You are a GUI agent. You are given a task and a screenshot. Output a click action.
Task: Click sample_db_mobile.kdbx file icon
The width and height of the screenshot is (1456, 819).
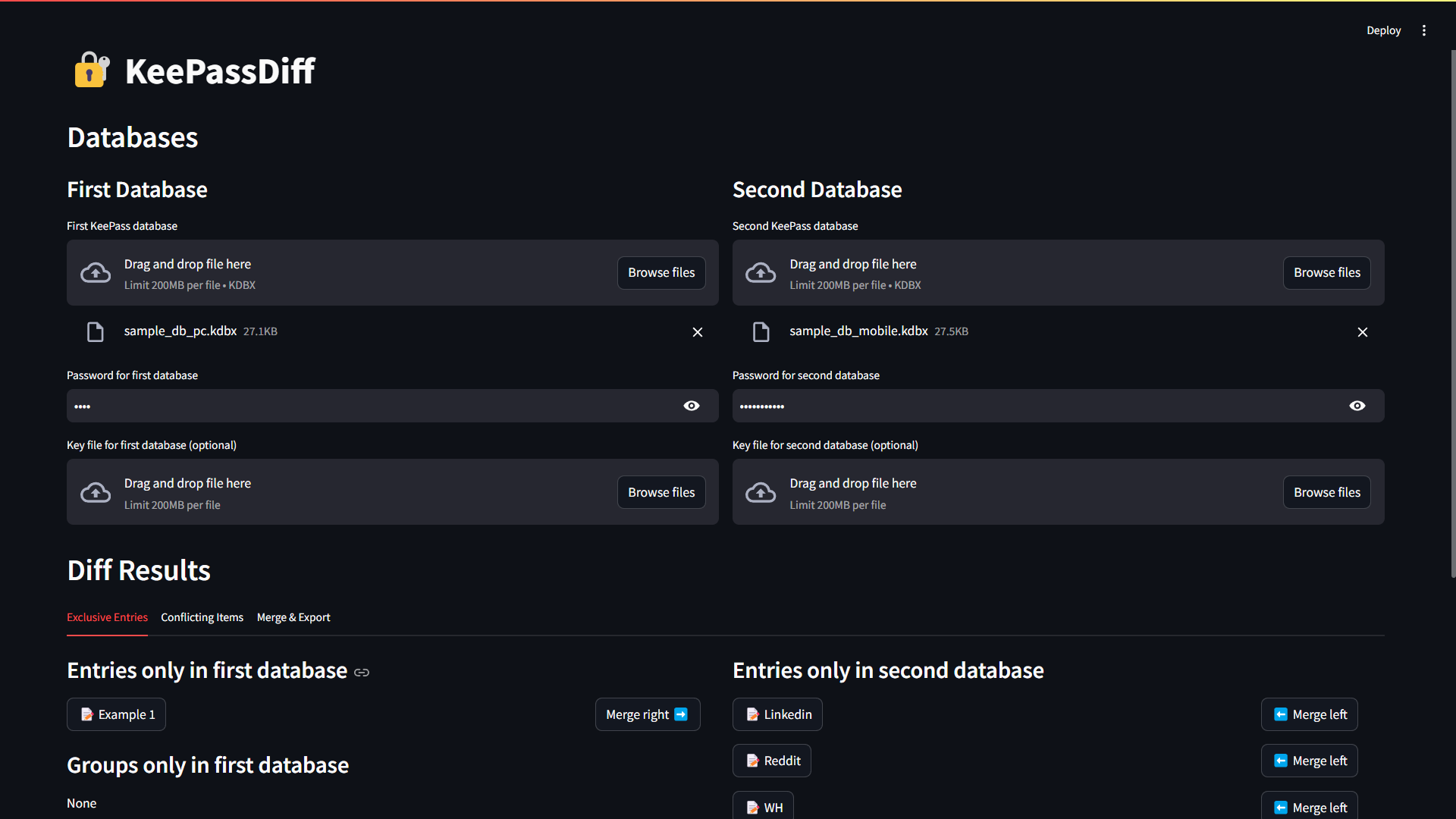click(x=761, y=332)
